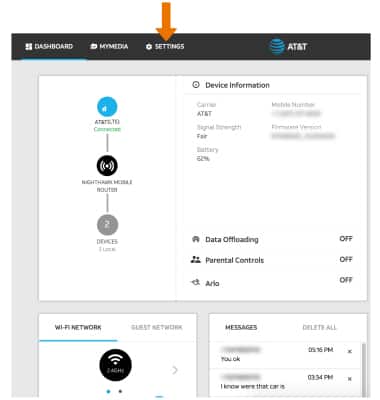The height and width of the screenshot is (400, 380).
Task: Click the Messages header label
Action: [x=241, y=327]
